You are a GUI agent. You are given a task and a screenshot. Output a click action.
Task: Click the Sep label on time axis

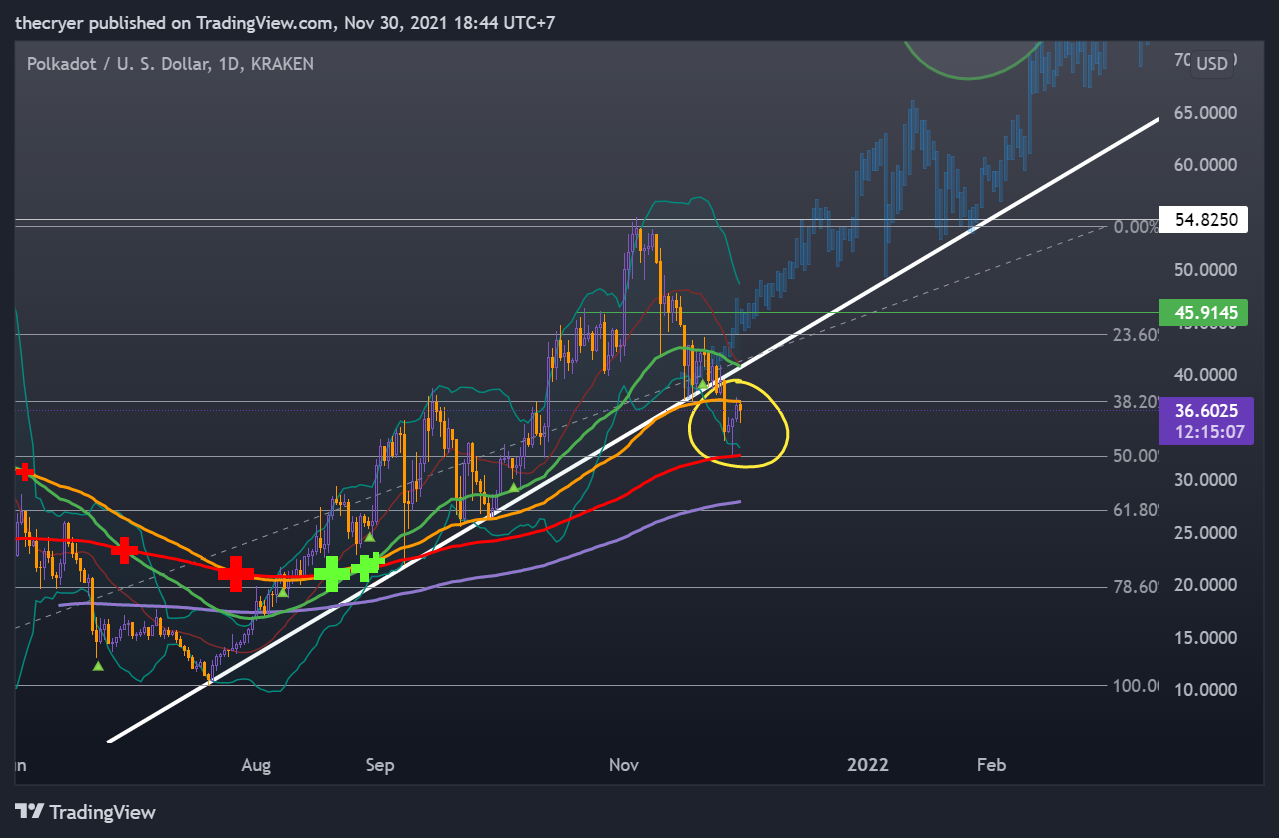tap(380, 765)
